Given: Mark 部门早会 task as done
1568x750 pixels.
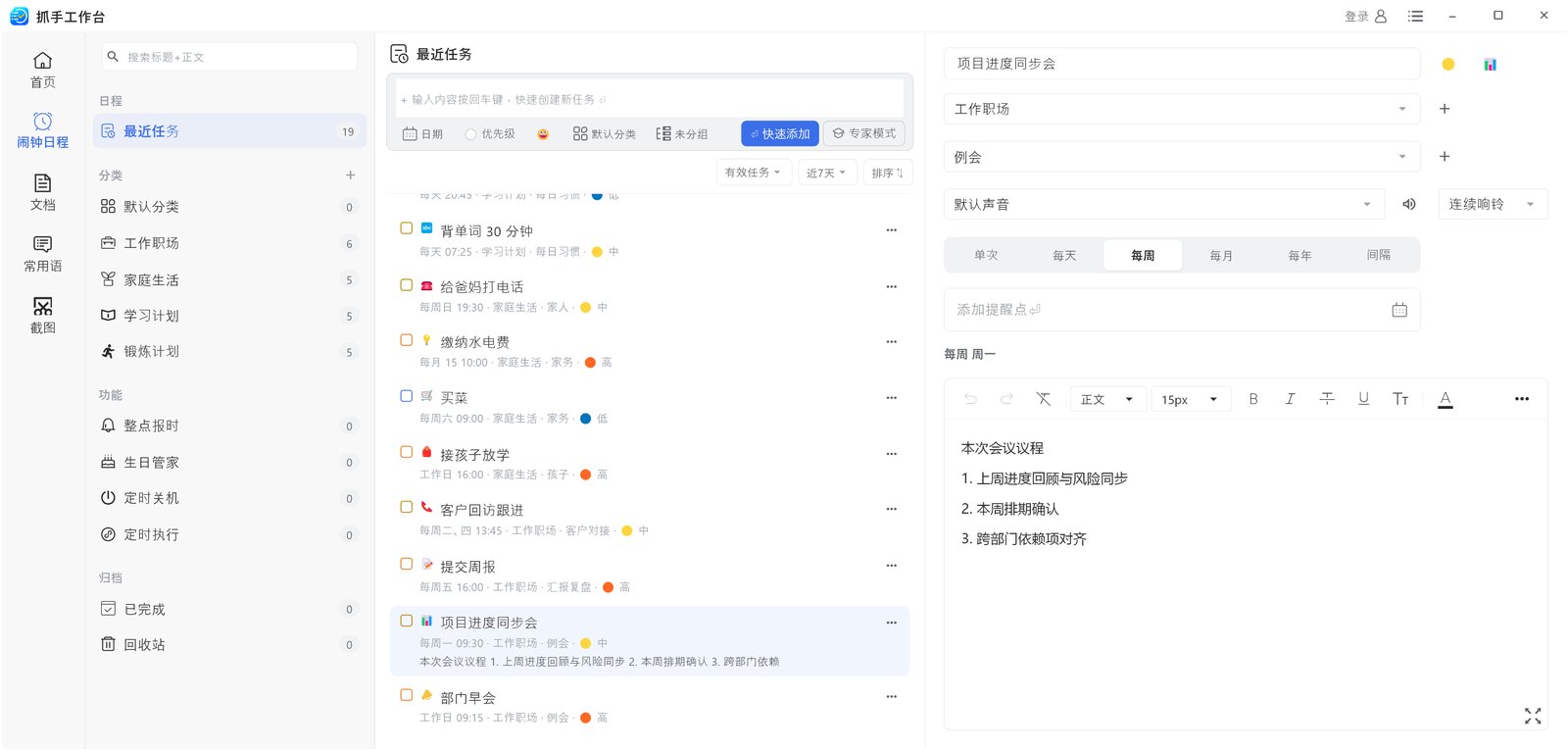Looking at the screenshot, I should coord(406,695).
